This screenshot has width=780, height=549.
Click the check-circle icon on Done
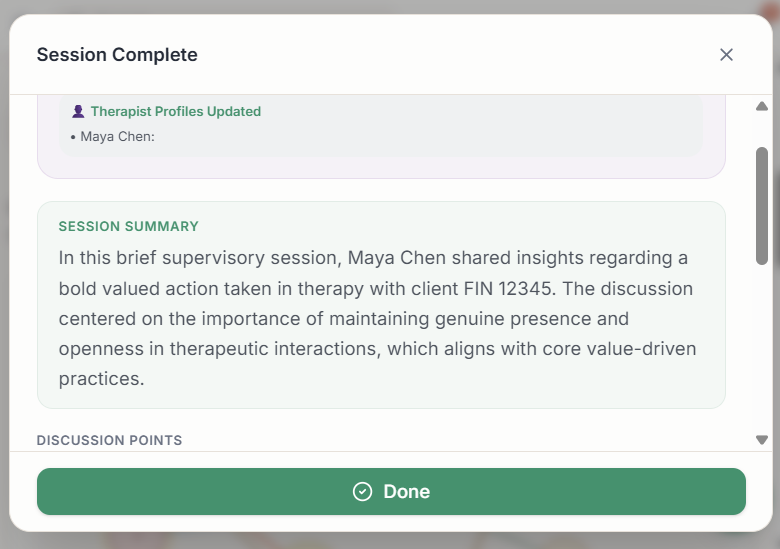[362, 492]
